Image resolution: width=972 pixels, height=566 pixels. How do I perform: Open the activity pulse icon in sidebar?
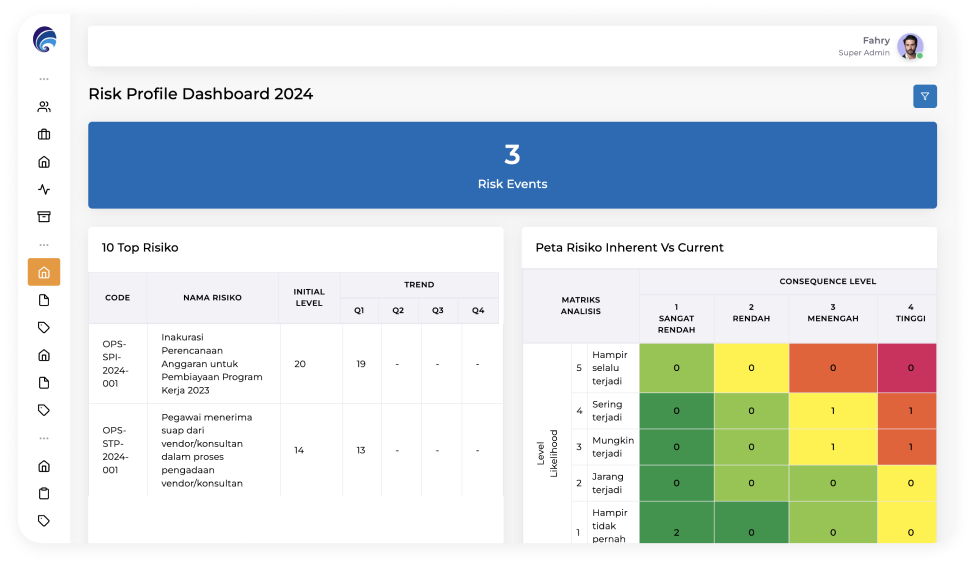(x=44, y=189)
